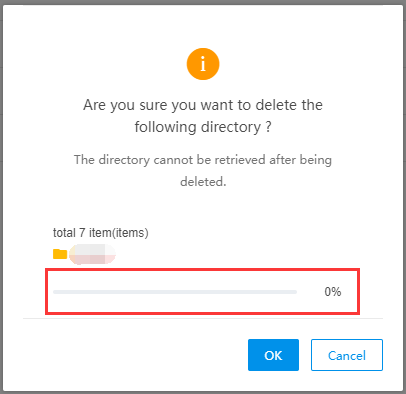
Task: Confirm directory deletion with OK
Action: (x=273, y=355)
